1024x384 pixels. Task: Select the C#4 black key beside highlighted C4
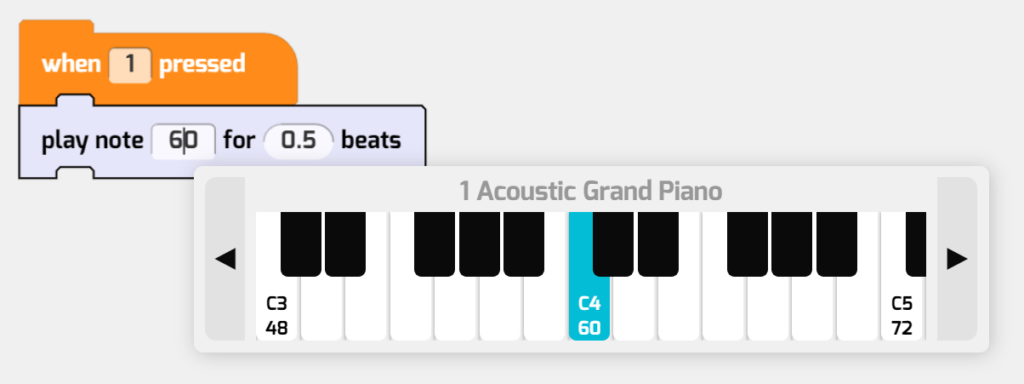point(613,243)
